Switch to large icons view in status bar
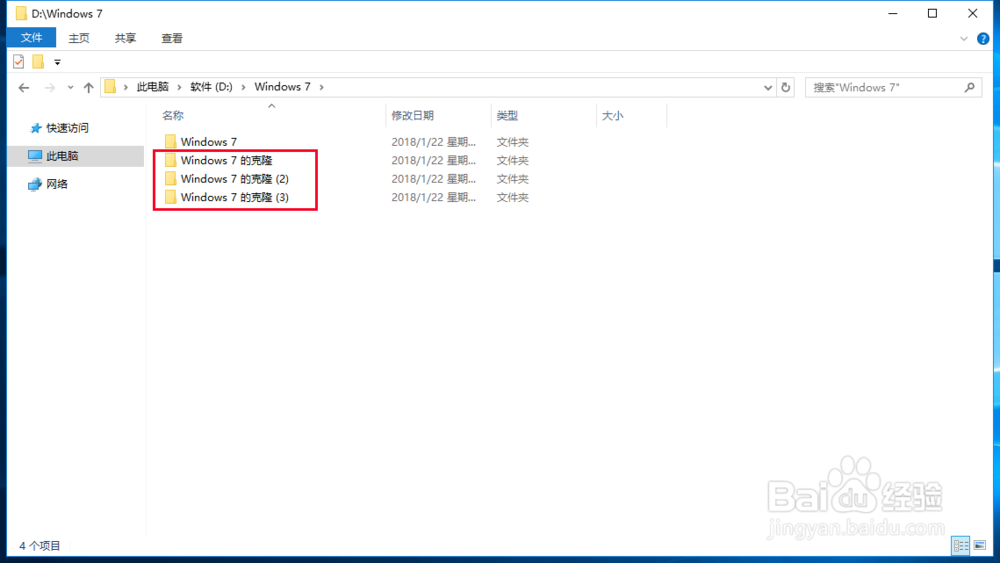Screen dimensions: 1000x563 coord(980,545)
